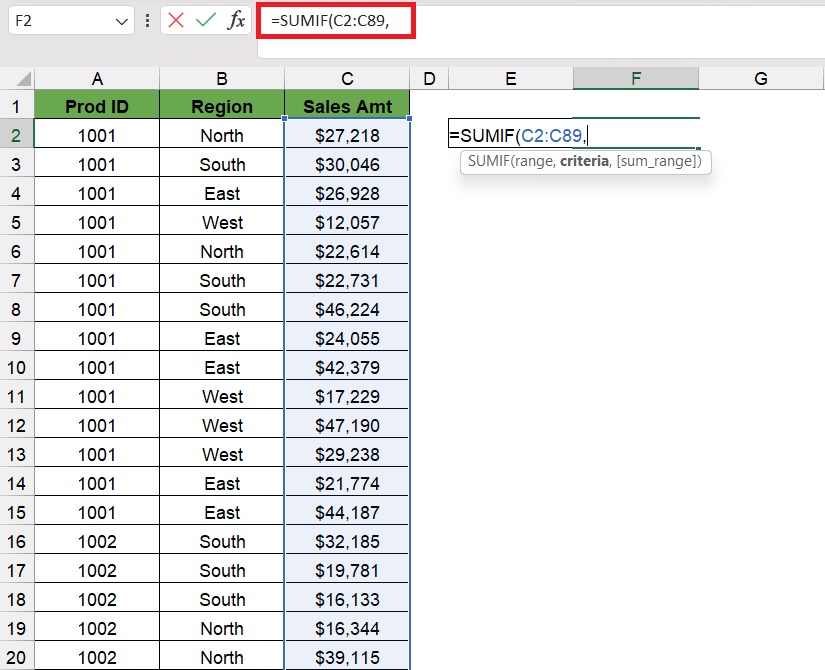Viewport: 825px width, 670px height.
Task: Select cell A16 with Prod ID 1002
Action: click(97, 542)
